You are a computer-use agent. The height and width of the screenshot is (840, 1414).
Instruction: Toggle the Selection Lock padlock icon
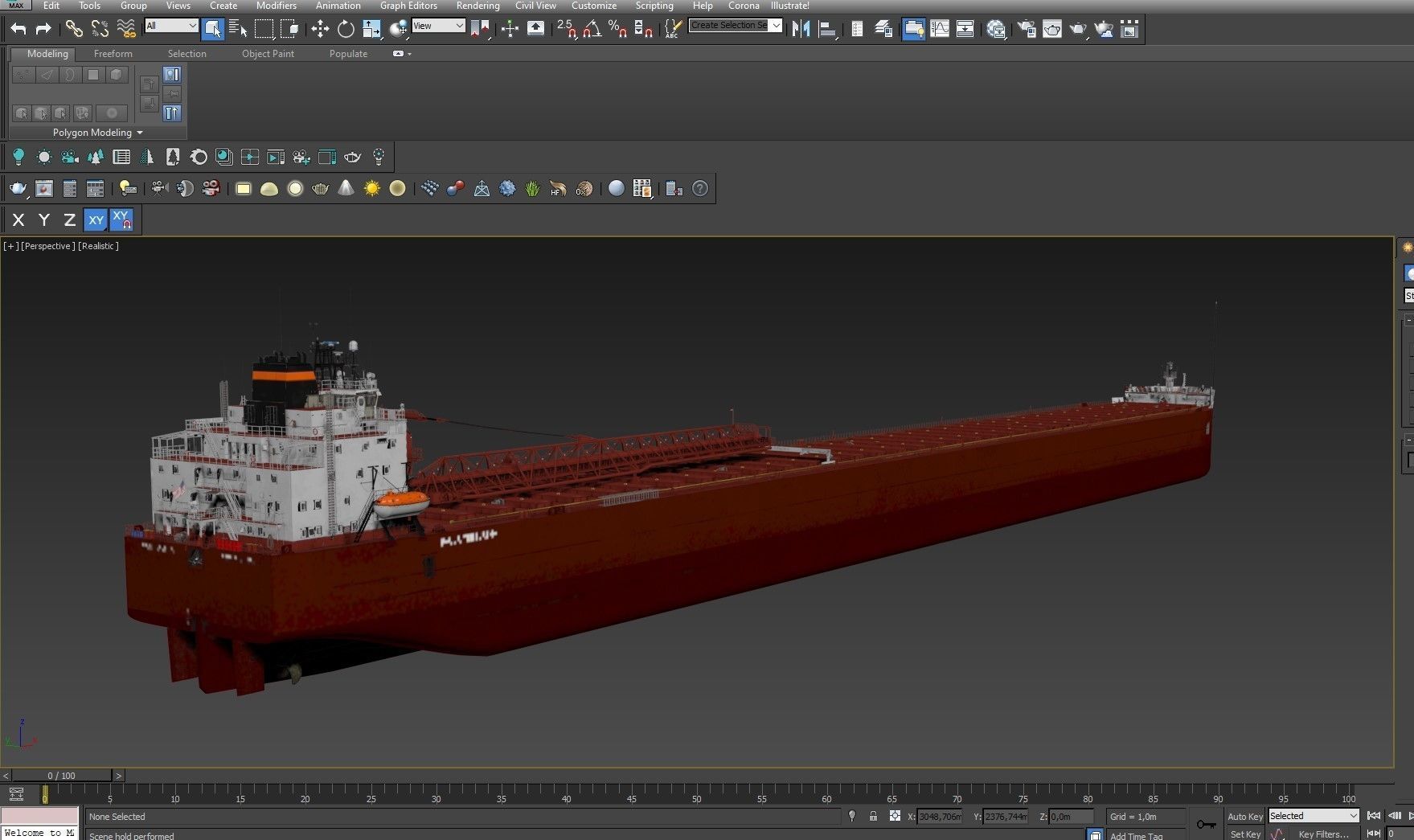pos(873,816)
